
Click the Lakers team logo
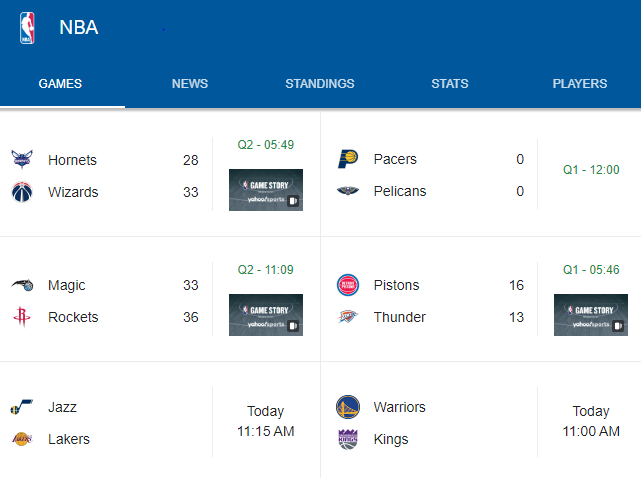23,439
